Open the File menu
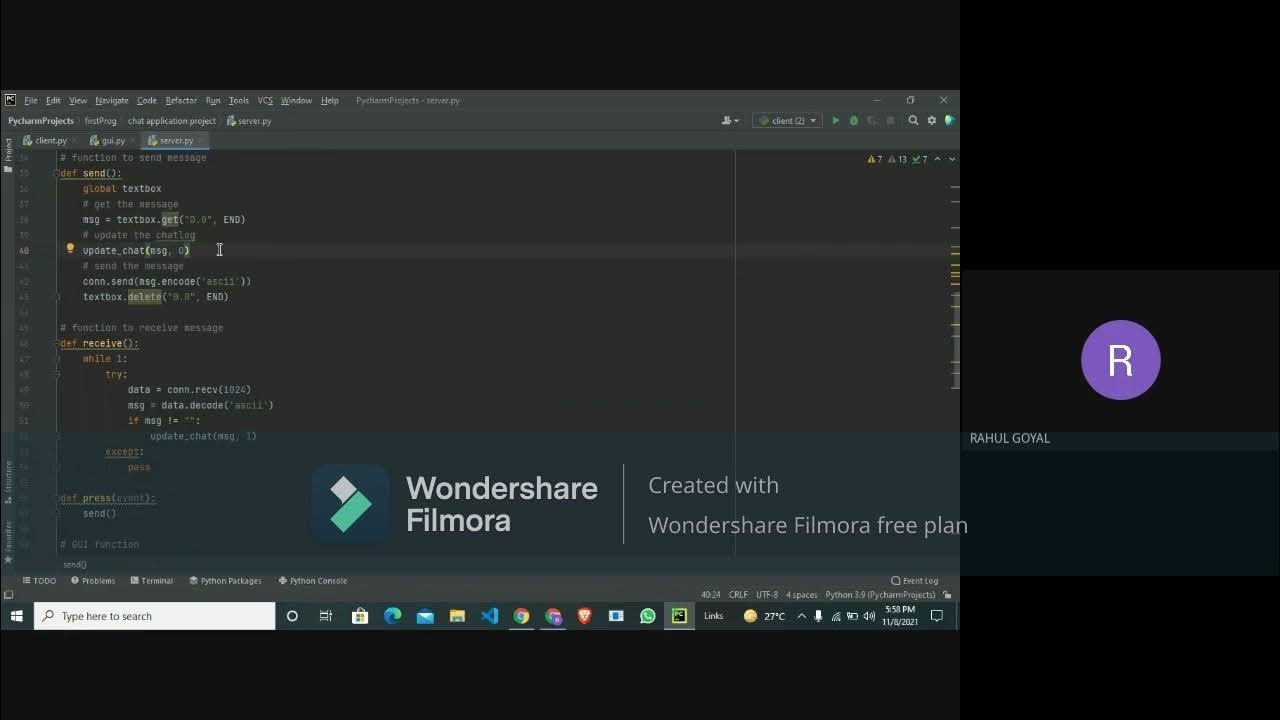The height and width of the screenshot is (720, 1280). [x=31, y=101]
